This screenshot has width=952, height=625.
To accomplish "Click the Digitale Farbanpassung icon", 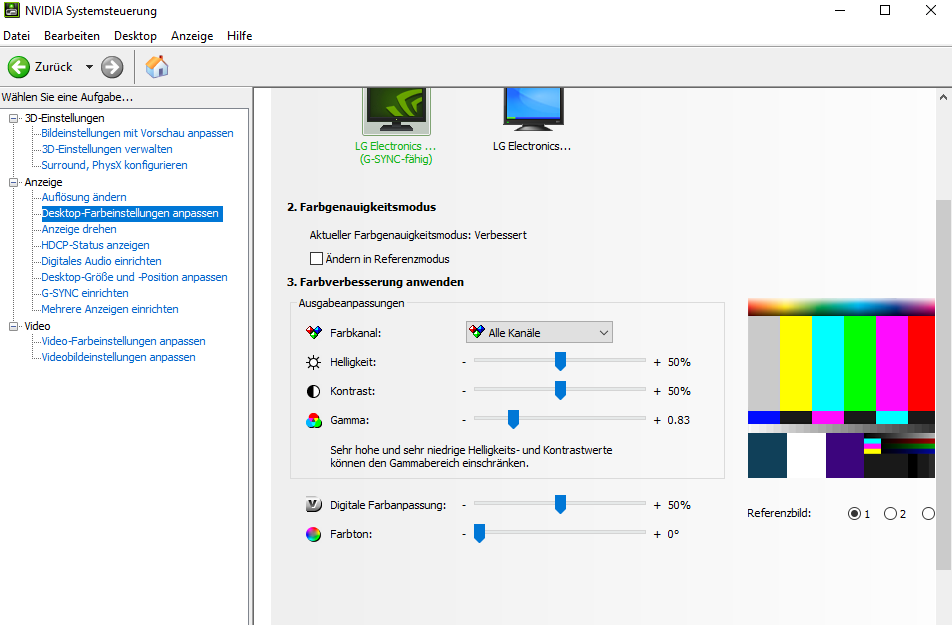I will (x=313, y=505).
